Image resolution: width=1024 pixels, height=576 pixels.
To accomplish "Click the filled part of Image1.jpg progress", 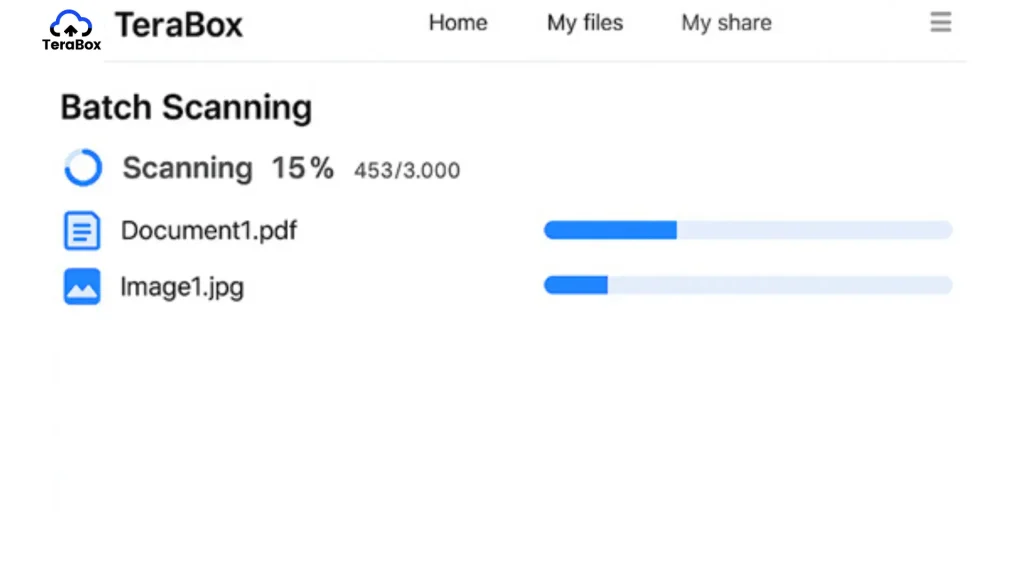I will click(576, 285).
